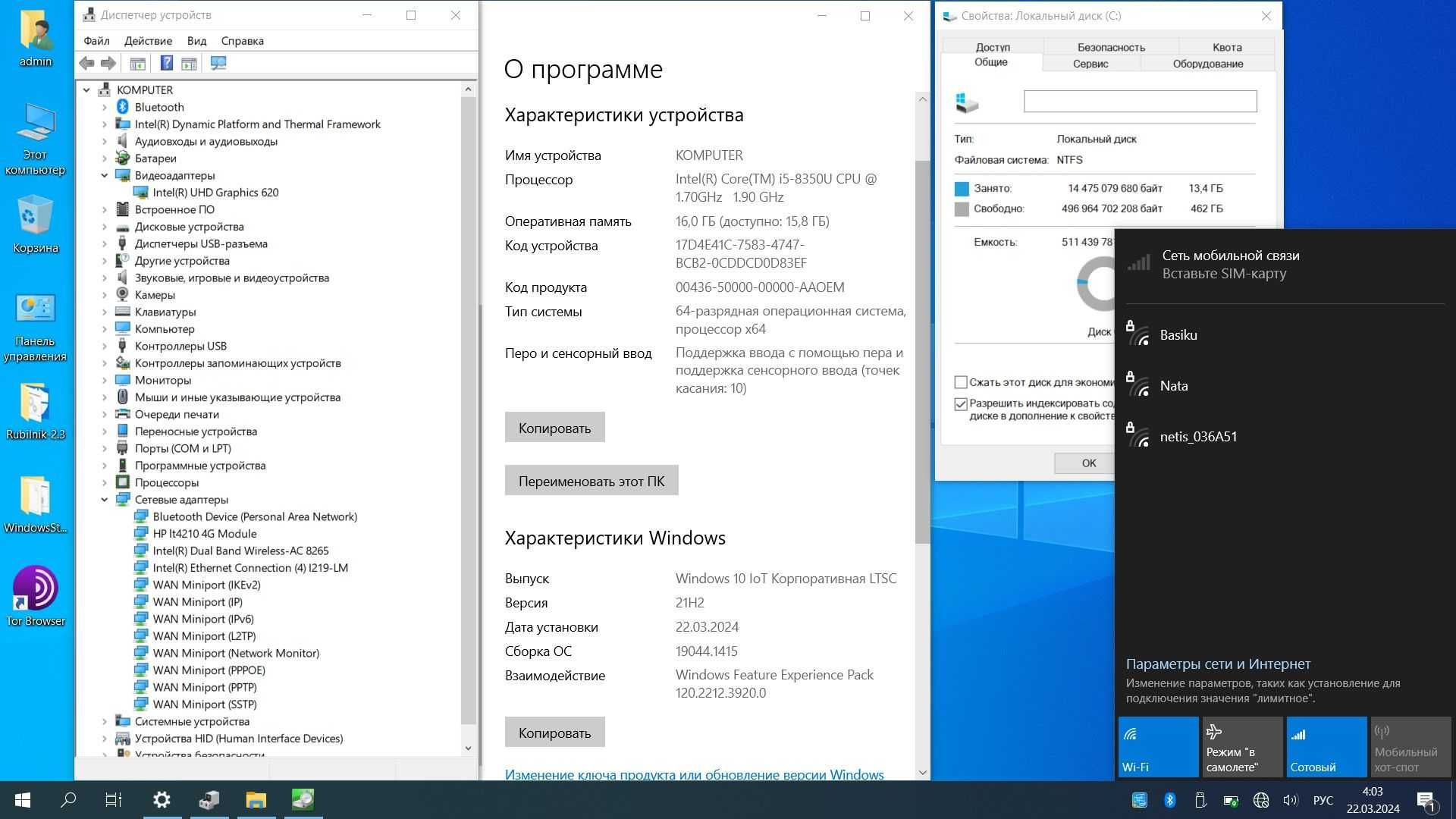Select Intel(R) UHD Graphics 620 device
1456x819 pixels.
pyautogui.click(x=215, y=193)
